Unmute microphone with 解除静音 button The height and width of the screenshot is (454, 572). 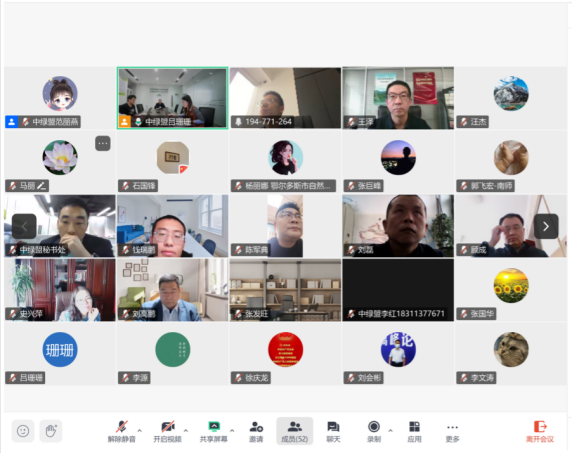(x=121, y=431)
